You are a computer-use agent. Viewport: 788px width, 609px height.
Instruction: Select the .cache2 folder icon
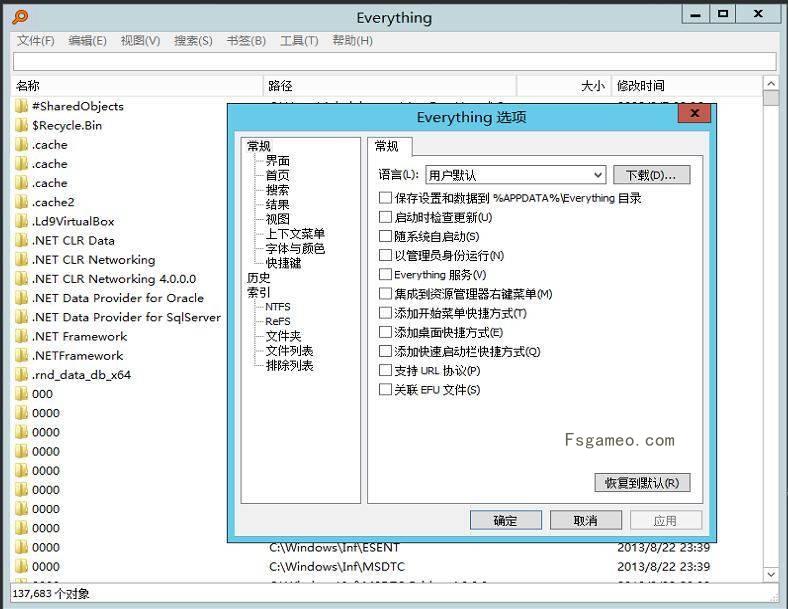(21, 202)
